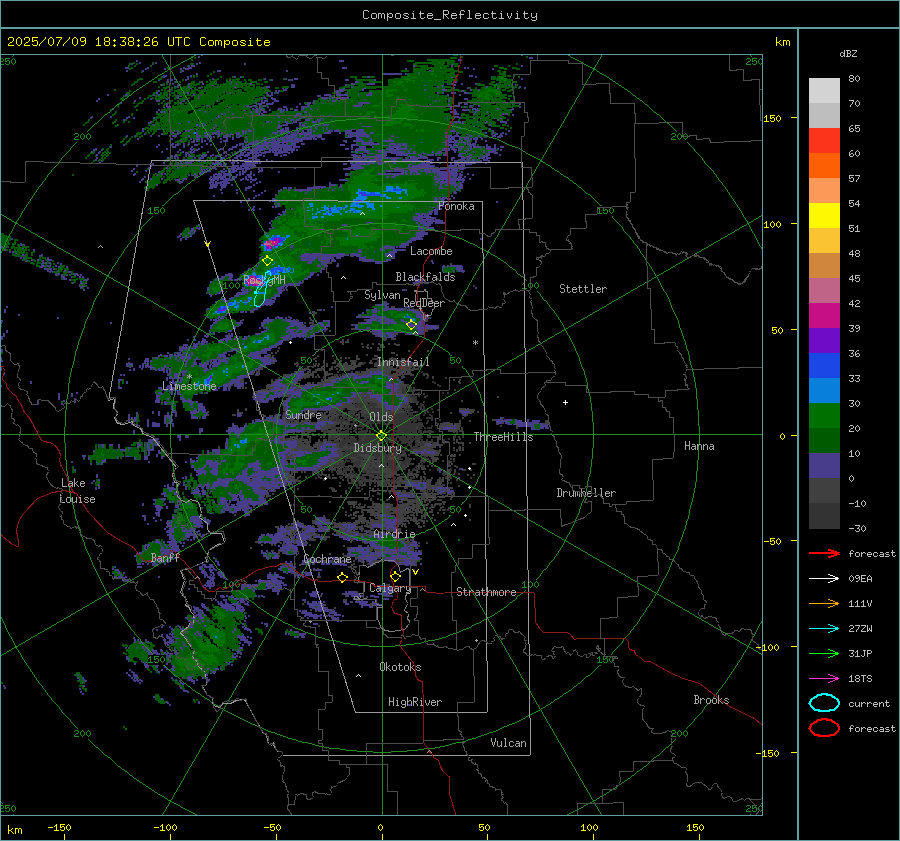This screenshot has height=841, width=900.
Task: Click the Cochrane town label
Action: (x=327, y=559)
